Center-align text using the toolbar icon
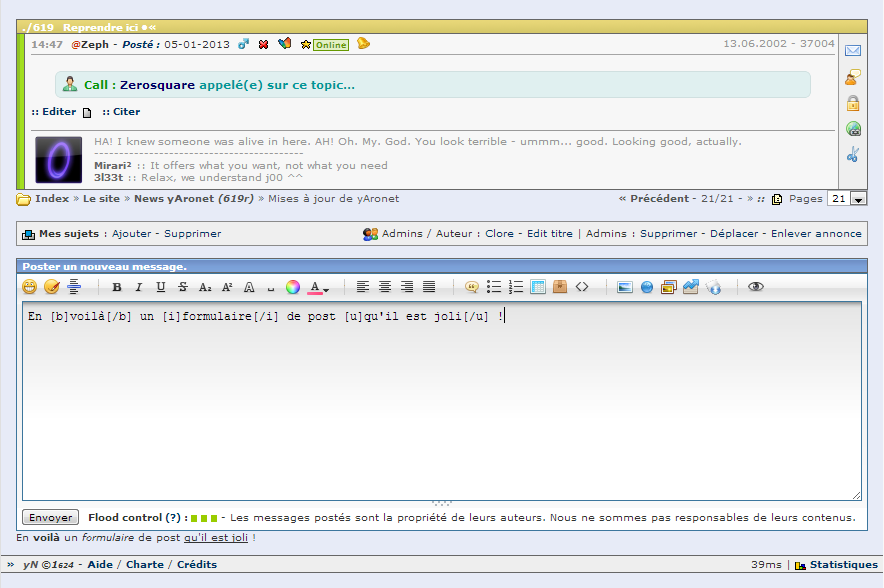The width and height of the screenshot is (884, 588). [384, 287]
